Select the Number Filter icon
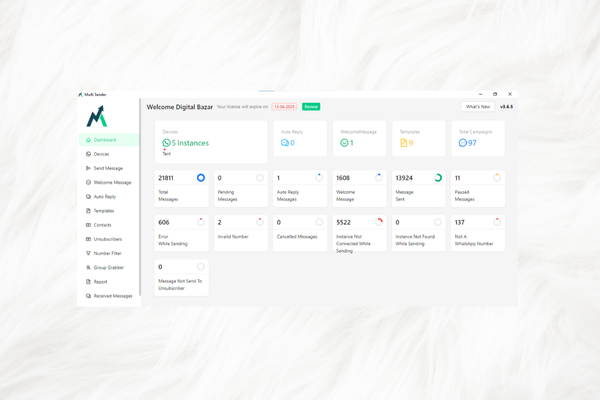Screen dimensions: 600x400 tap(88, 254)
